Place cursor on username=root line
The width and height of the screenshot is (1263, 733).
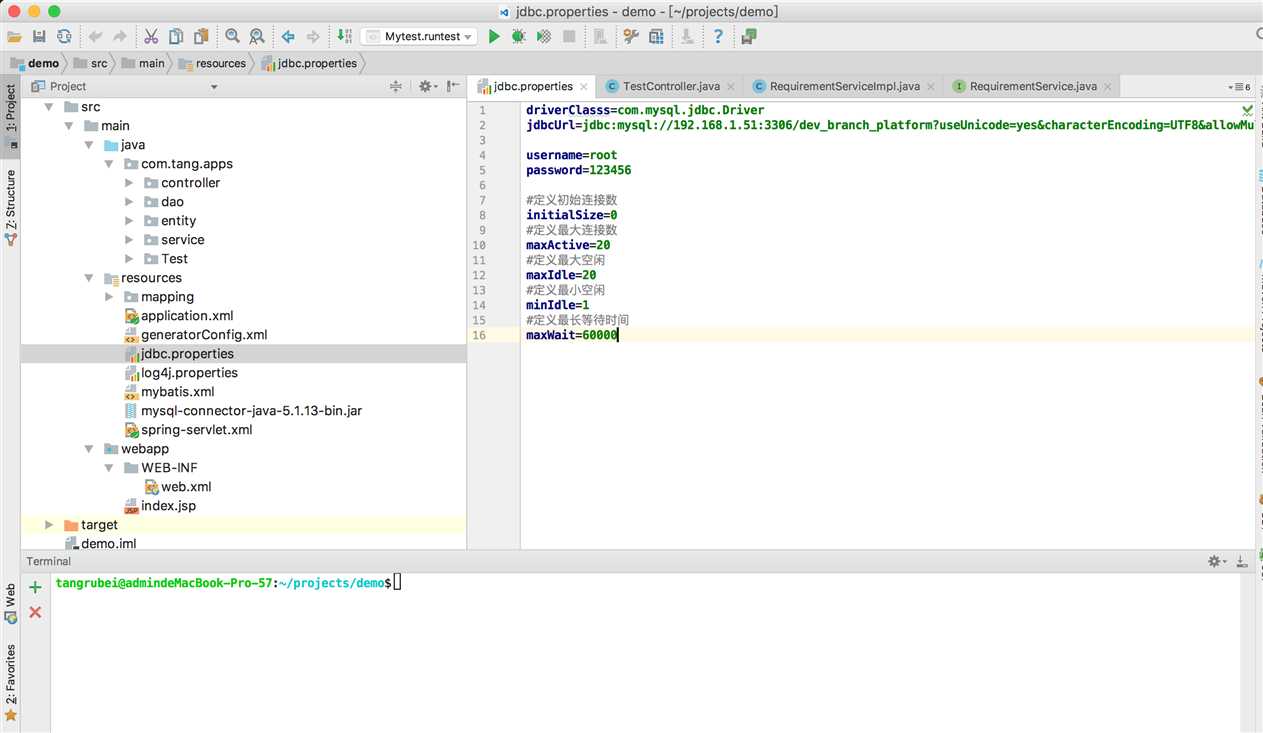click(571, 155)
